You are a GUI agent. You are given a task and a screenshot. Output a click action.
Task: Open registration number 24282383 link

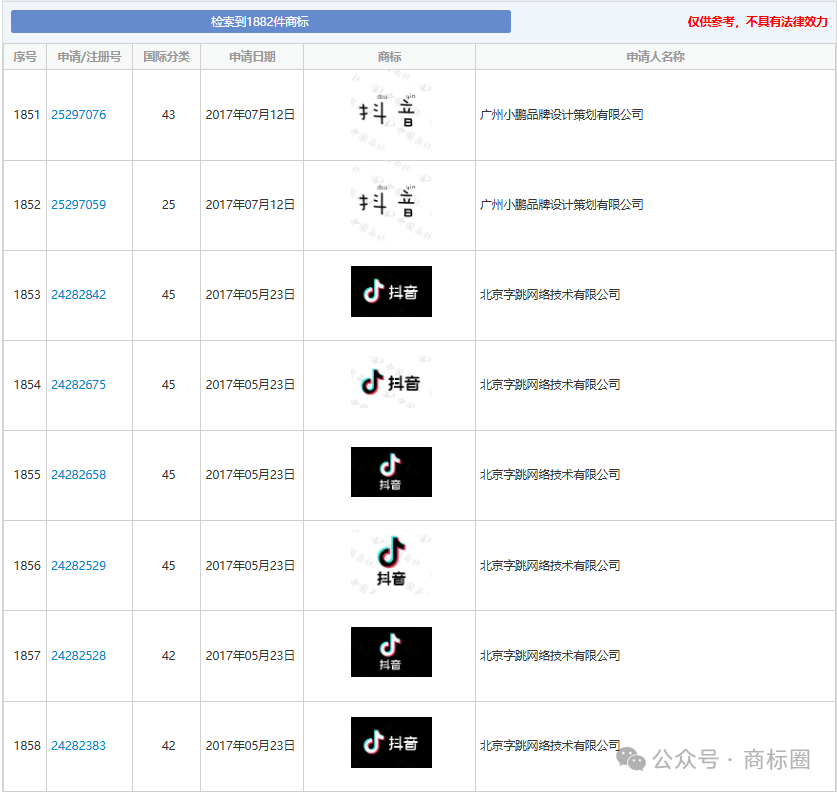78,746
